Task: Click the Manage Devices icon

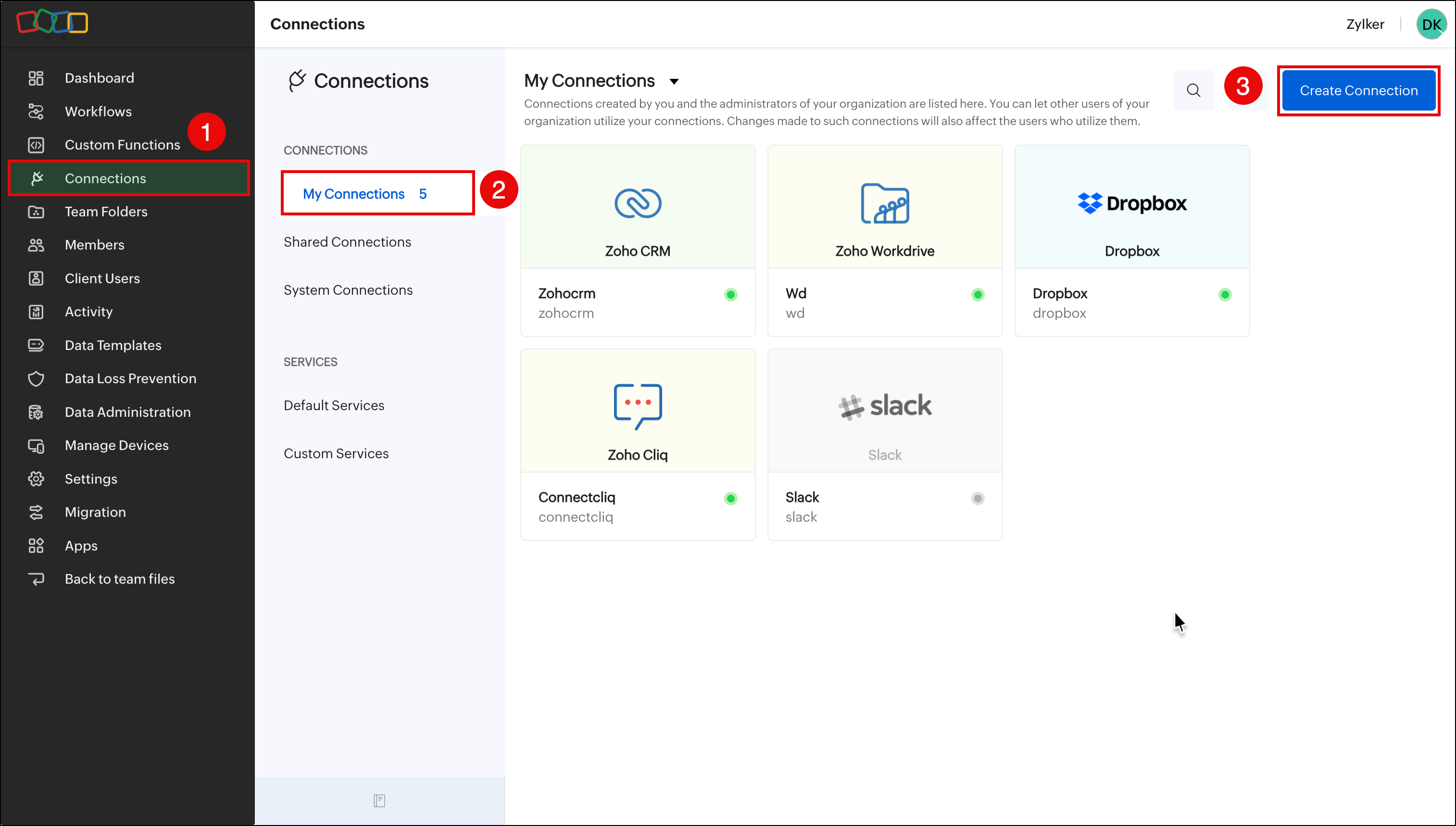Action: [36, 445]
